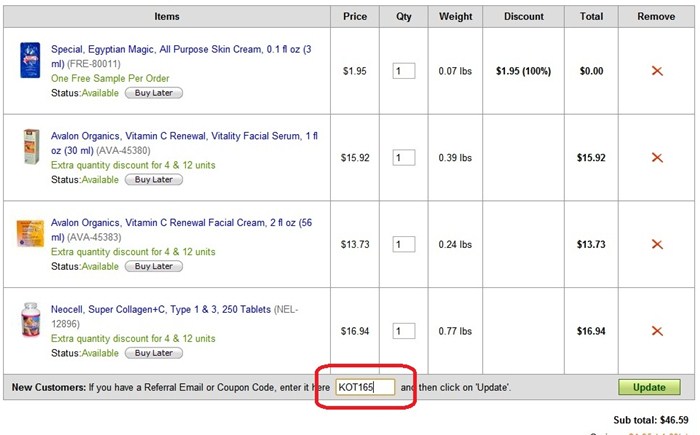This screenshot has width=700, height=435.
Task: Open the Egyptian Magic All Purpose Skin Cream link
Action: (x=181, y=56)
